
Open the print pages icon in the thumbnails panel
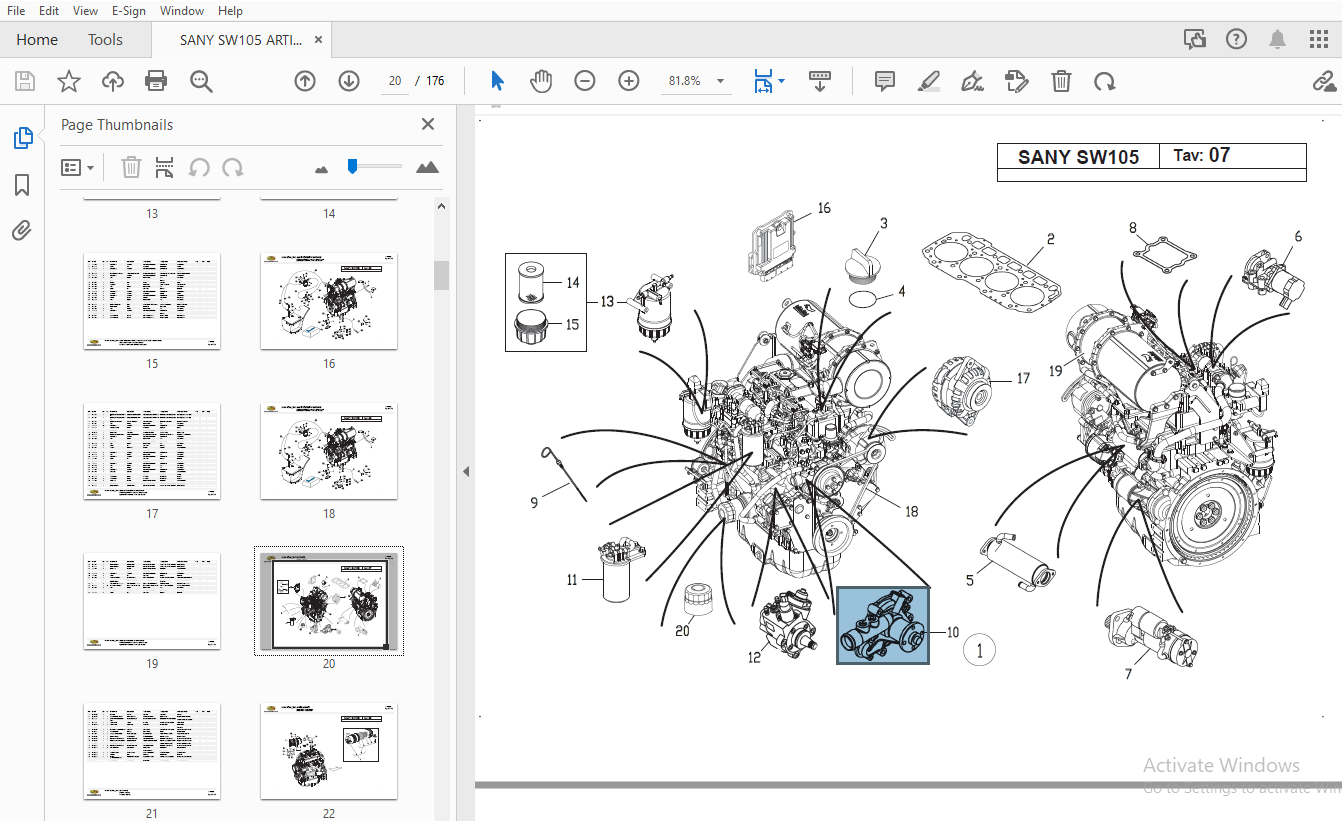coord(165,167)
